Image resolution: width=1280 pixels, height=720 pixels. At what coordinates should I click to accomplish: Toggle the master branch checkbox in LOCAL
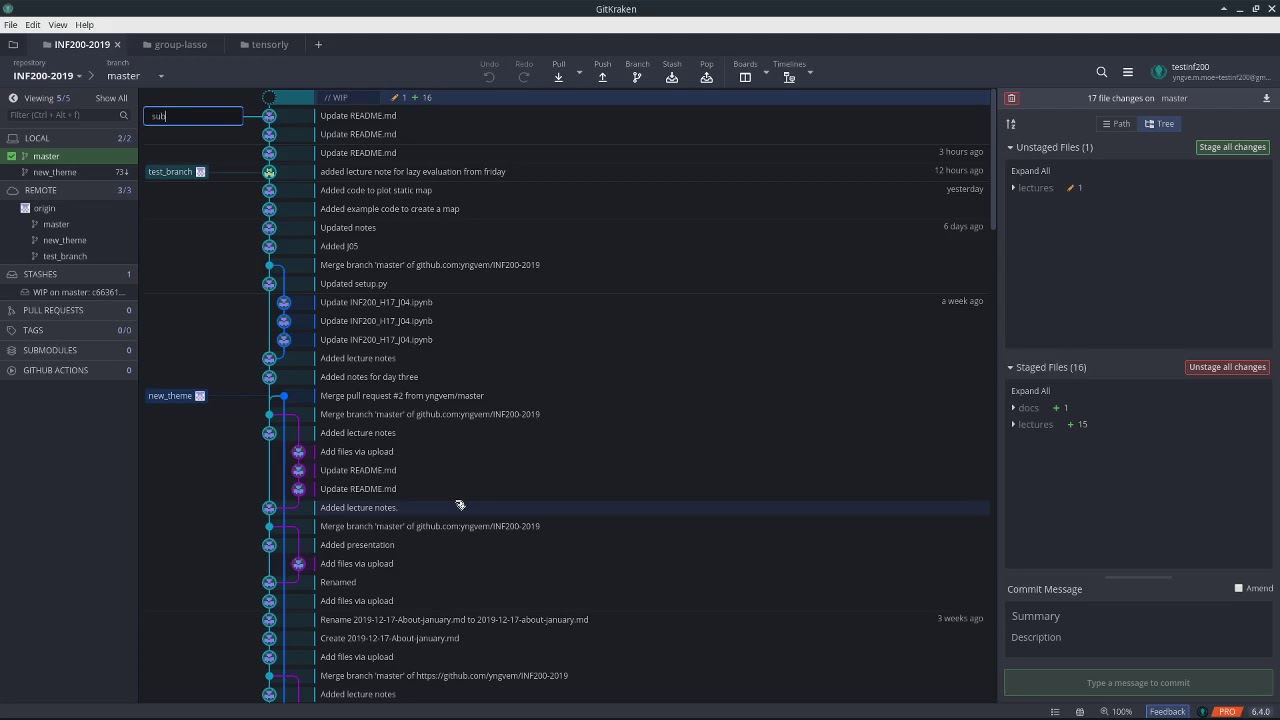[11, 156]
